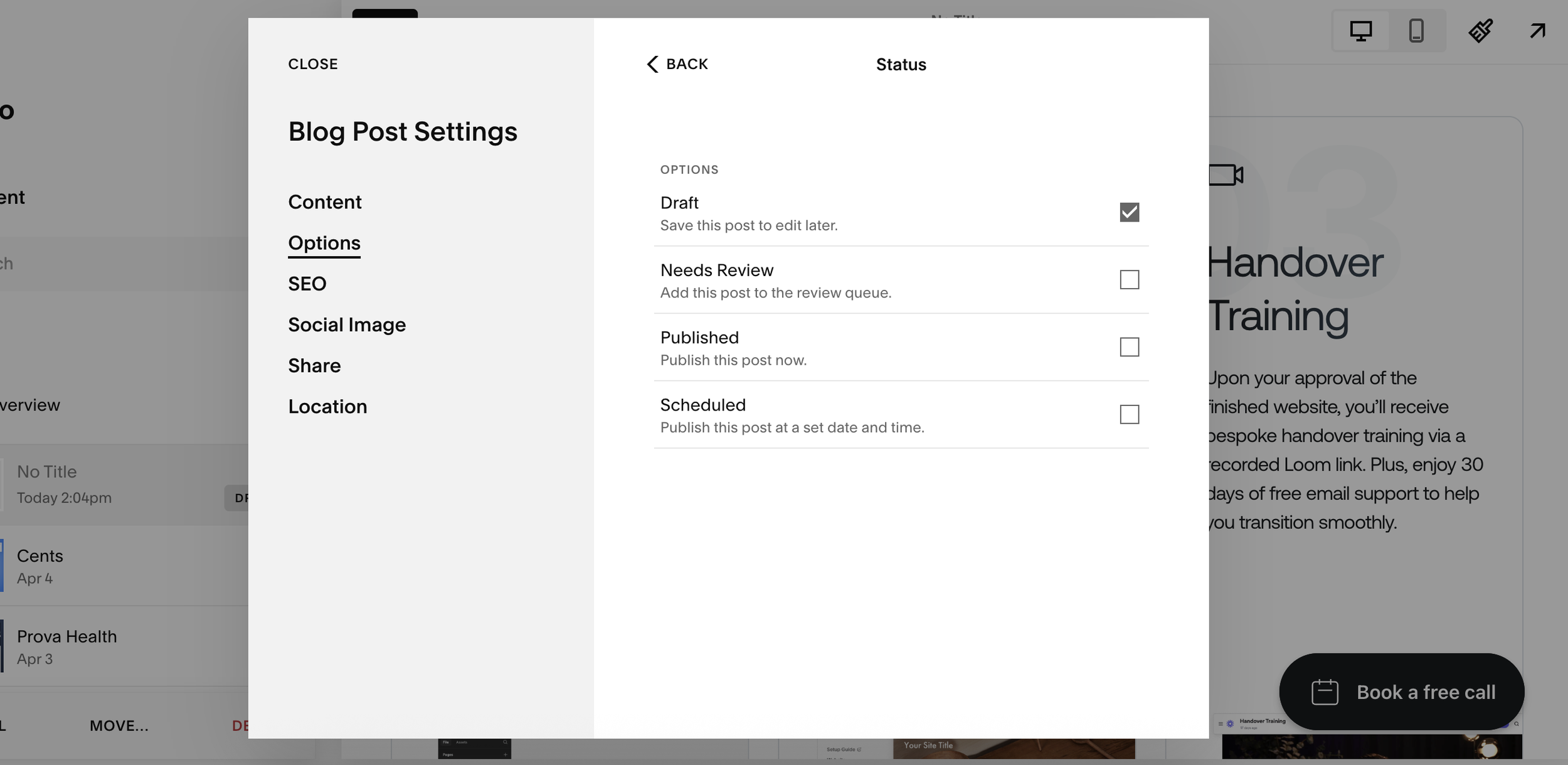Open the SEO settings tab
The height and width of the screenshot is (765, 1568).
coord(307,284)
